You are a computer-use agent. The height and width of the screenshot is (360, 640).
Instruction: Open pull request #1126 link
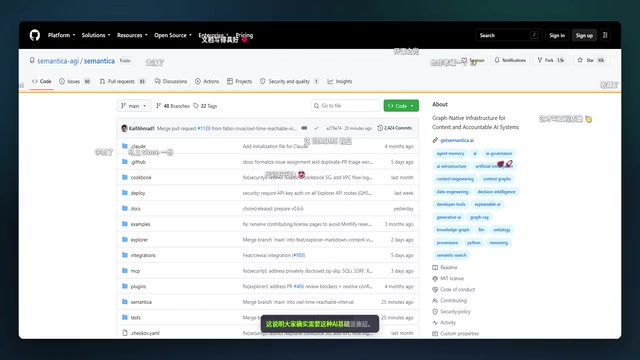tap(204, 128)
